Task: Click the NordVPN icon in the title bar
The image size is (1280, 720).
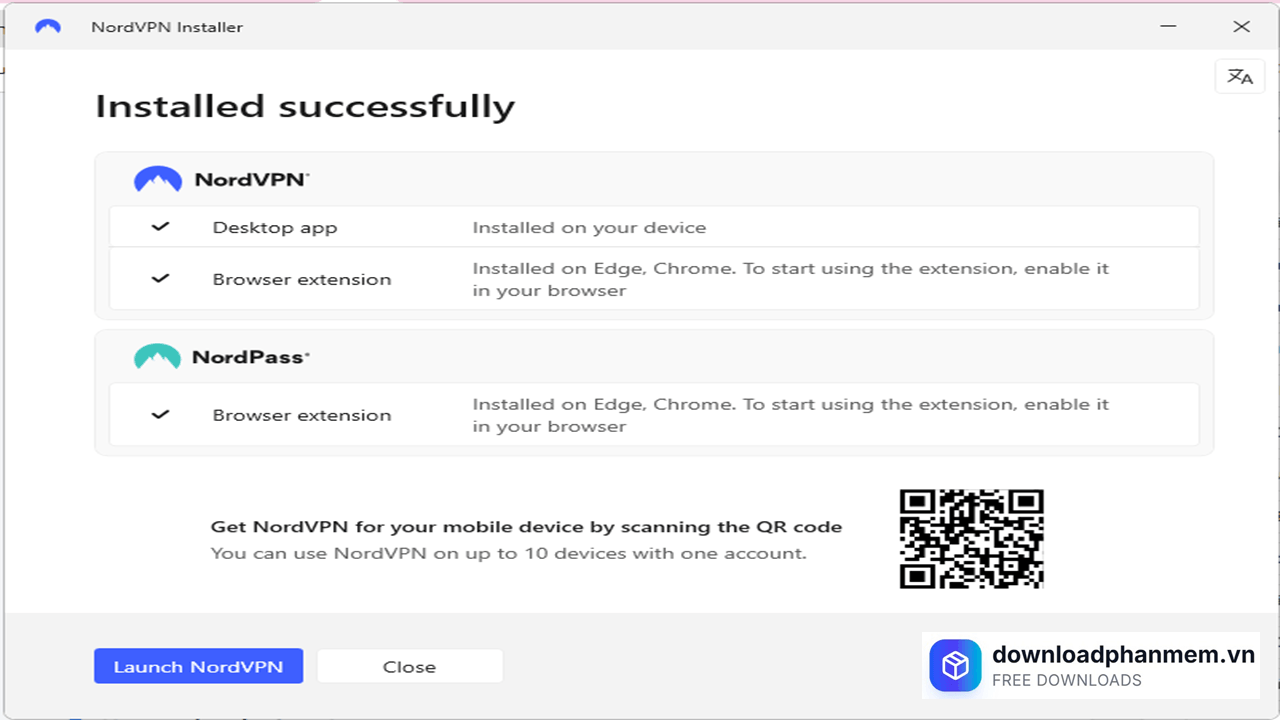Action: [47, 27]
